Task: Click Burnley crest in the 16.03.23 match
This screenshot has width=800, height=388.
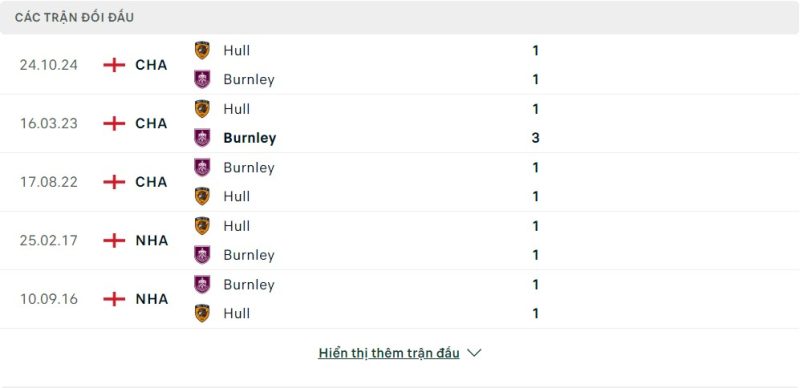Action: 202,138
